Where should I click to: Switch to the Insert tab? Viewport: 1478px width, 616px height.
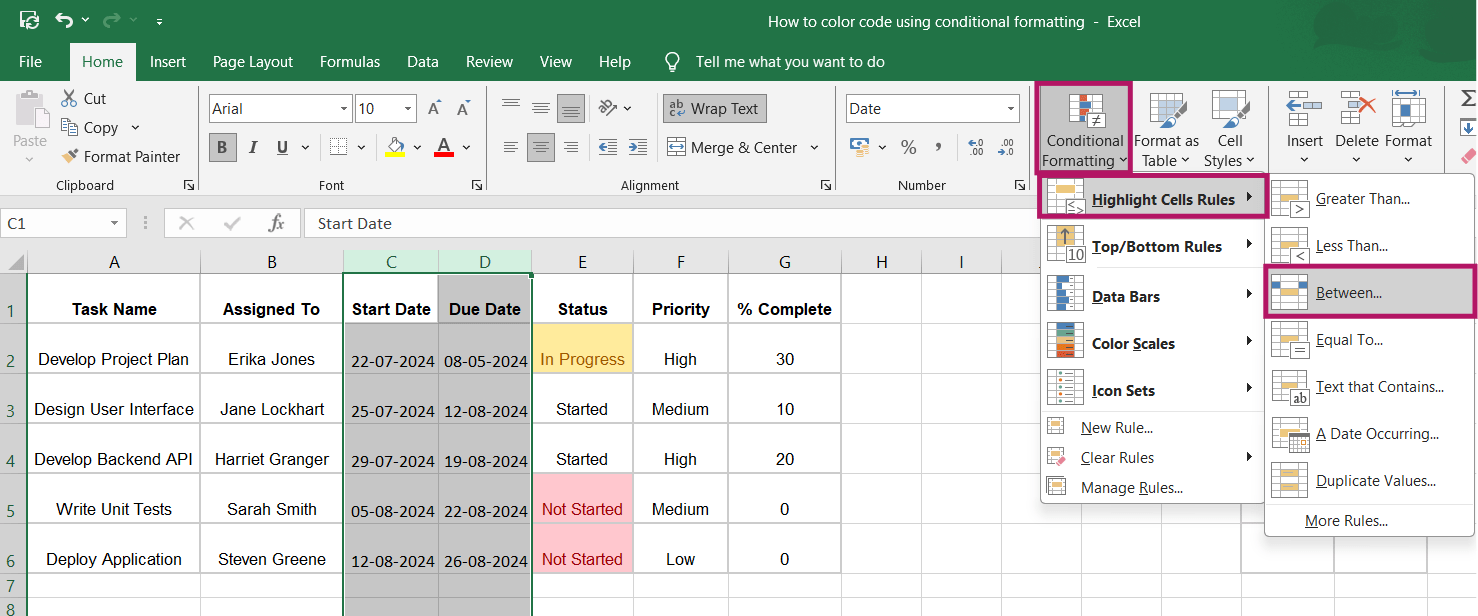tap(168, 61)
